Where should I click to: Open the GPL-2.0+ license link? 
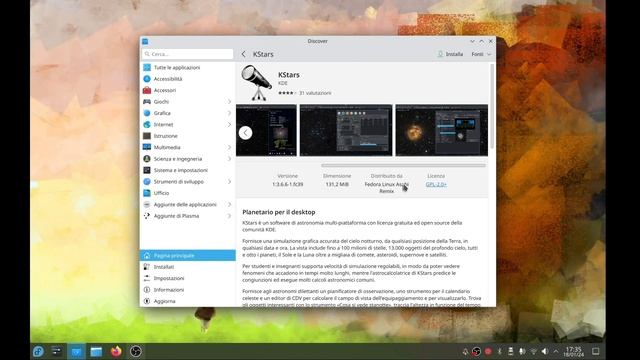436,184
